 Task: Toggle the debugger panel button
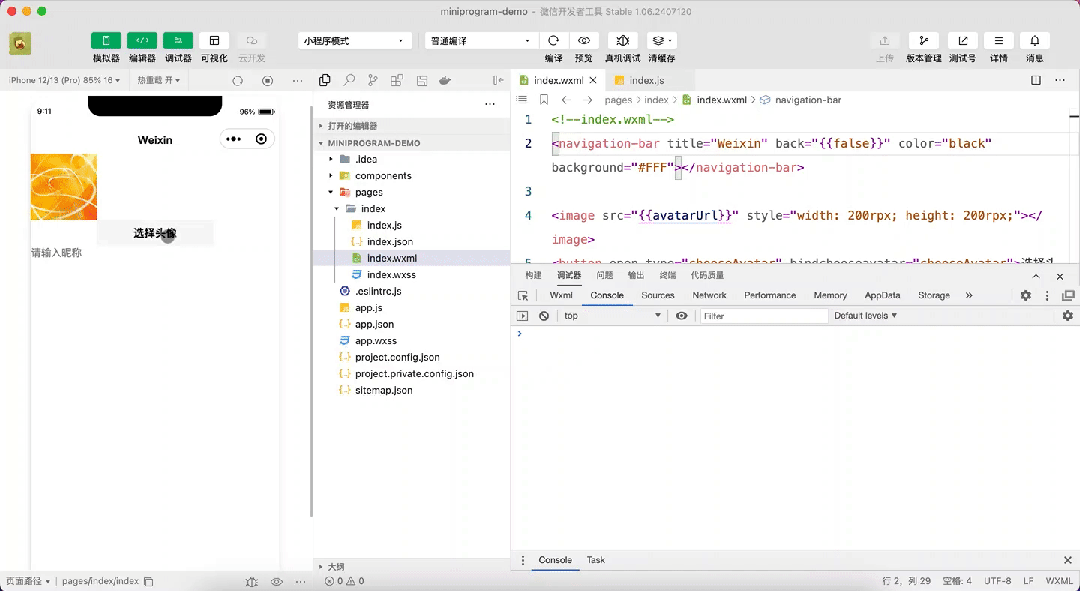[x=178, y=41]
